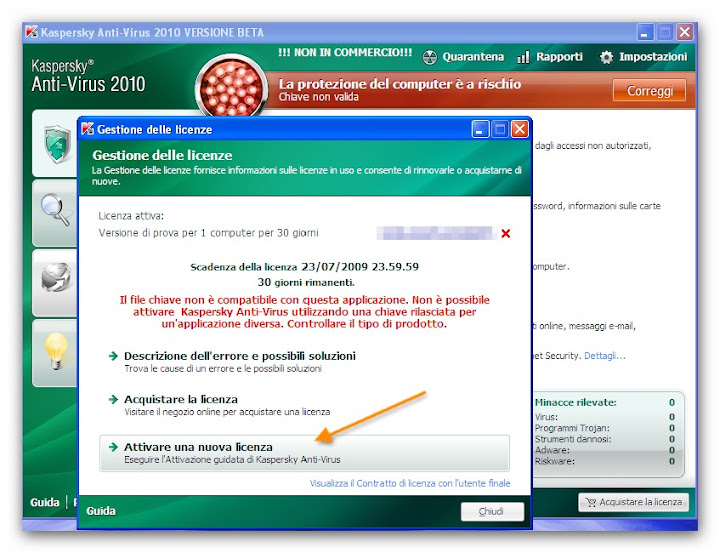Click the Correggi button

(649, 90)
